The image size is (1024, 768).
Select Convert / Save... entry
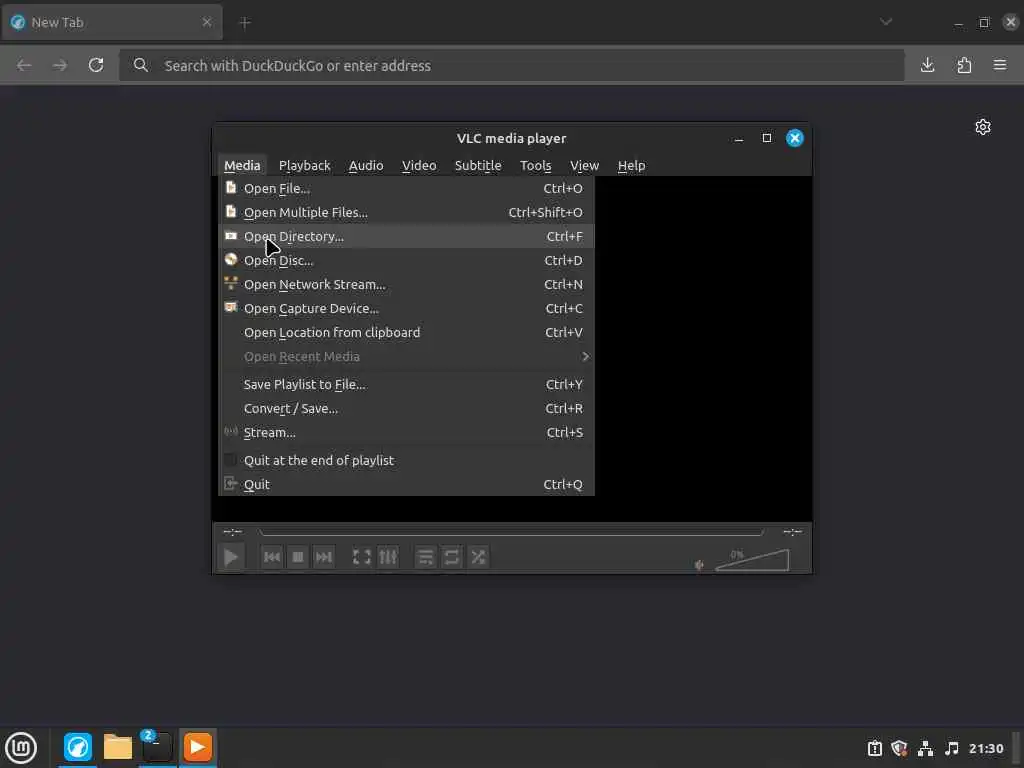click(x=406, y=409)
